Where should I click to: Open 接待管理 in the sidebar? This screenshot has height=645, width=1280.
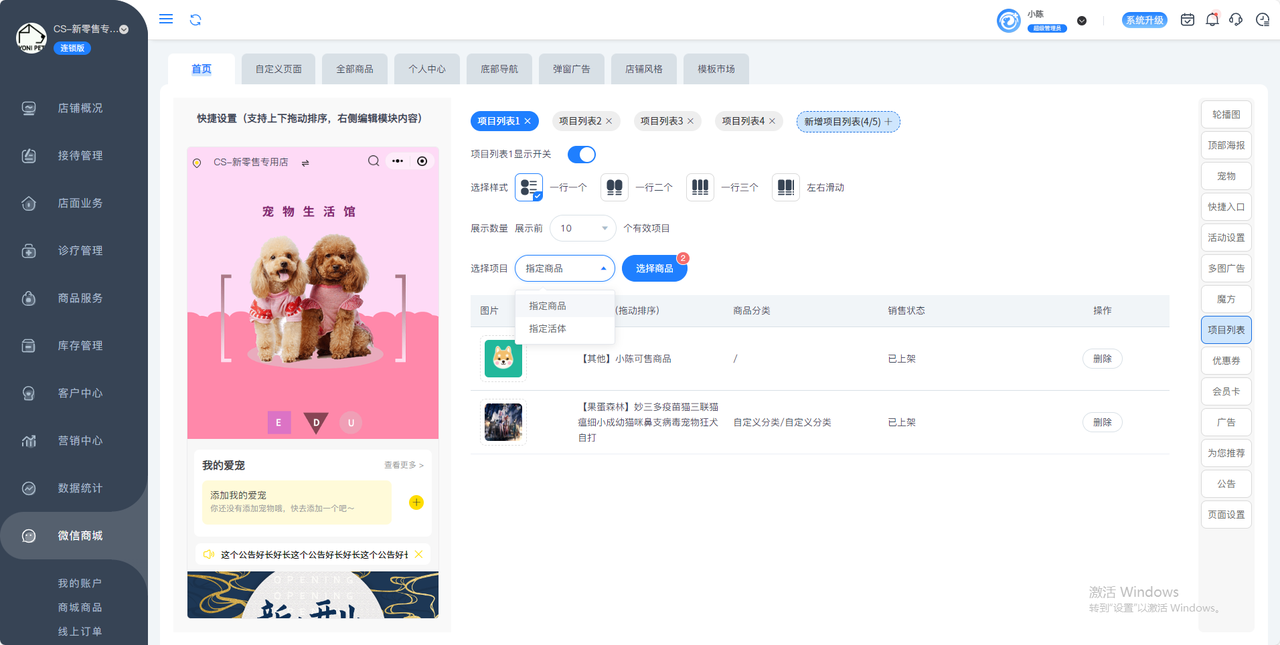pos(80,156)
